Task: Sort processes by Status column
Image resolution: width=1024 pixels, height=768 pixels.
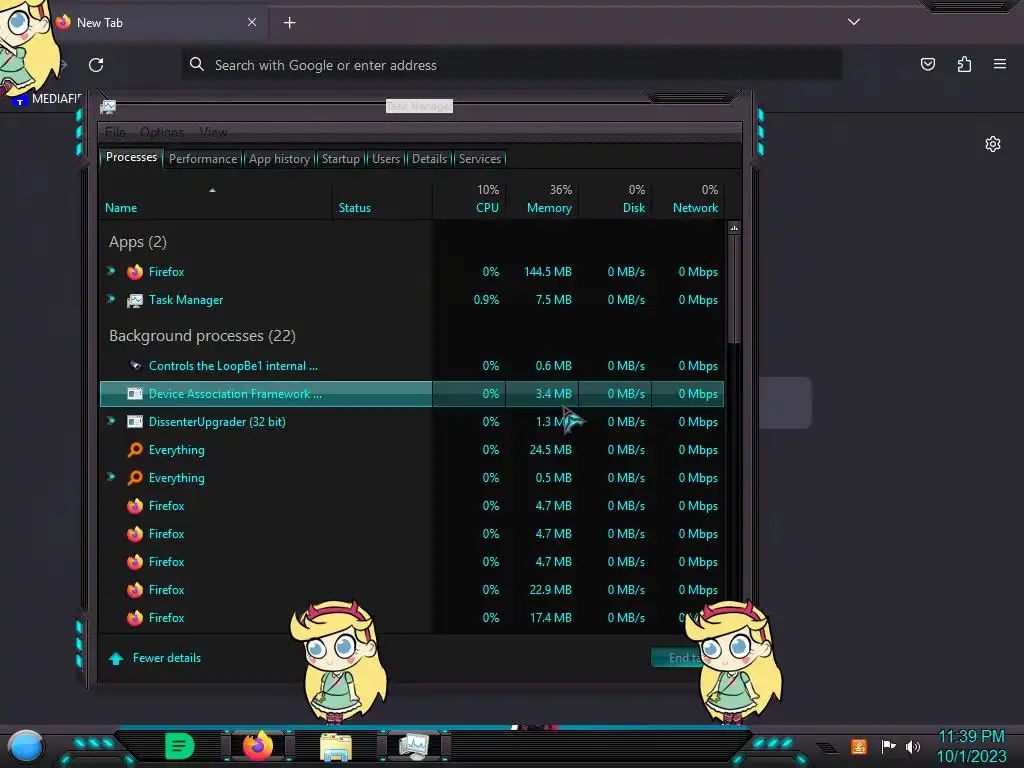Action: coord(382,200)
